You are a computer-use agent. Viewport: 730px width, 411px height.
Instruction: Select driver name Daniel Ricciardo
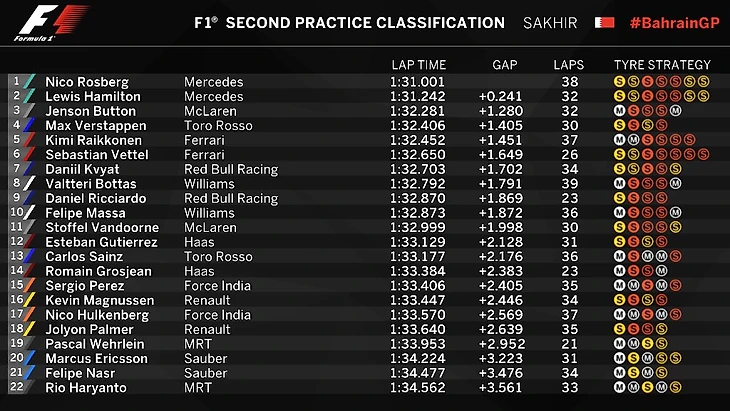point(89,198)
